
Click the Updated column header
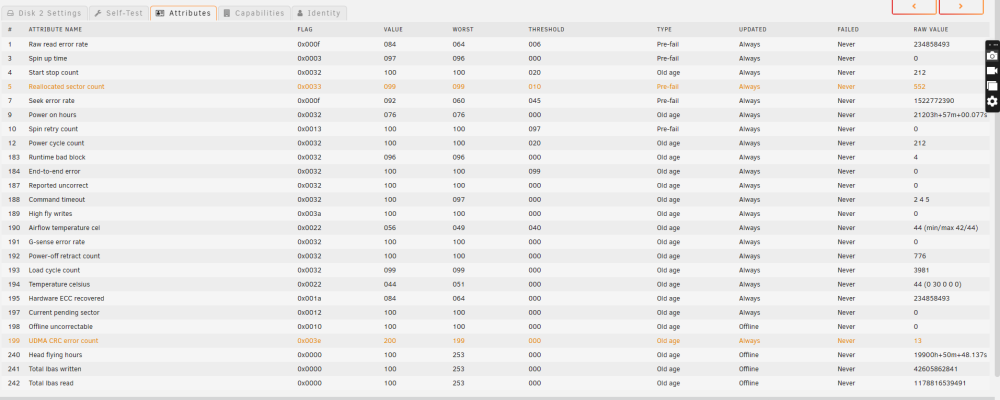(x=753, y=30)
